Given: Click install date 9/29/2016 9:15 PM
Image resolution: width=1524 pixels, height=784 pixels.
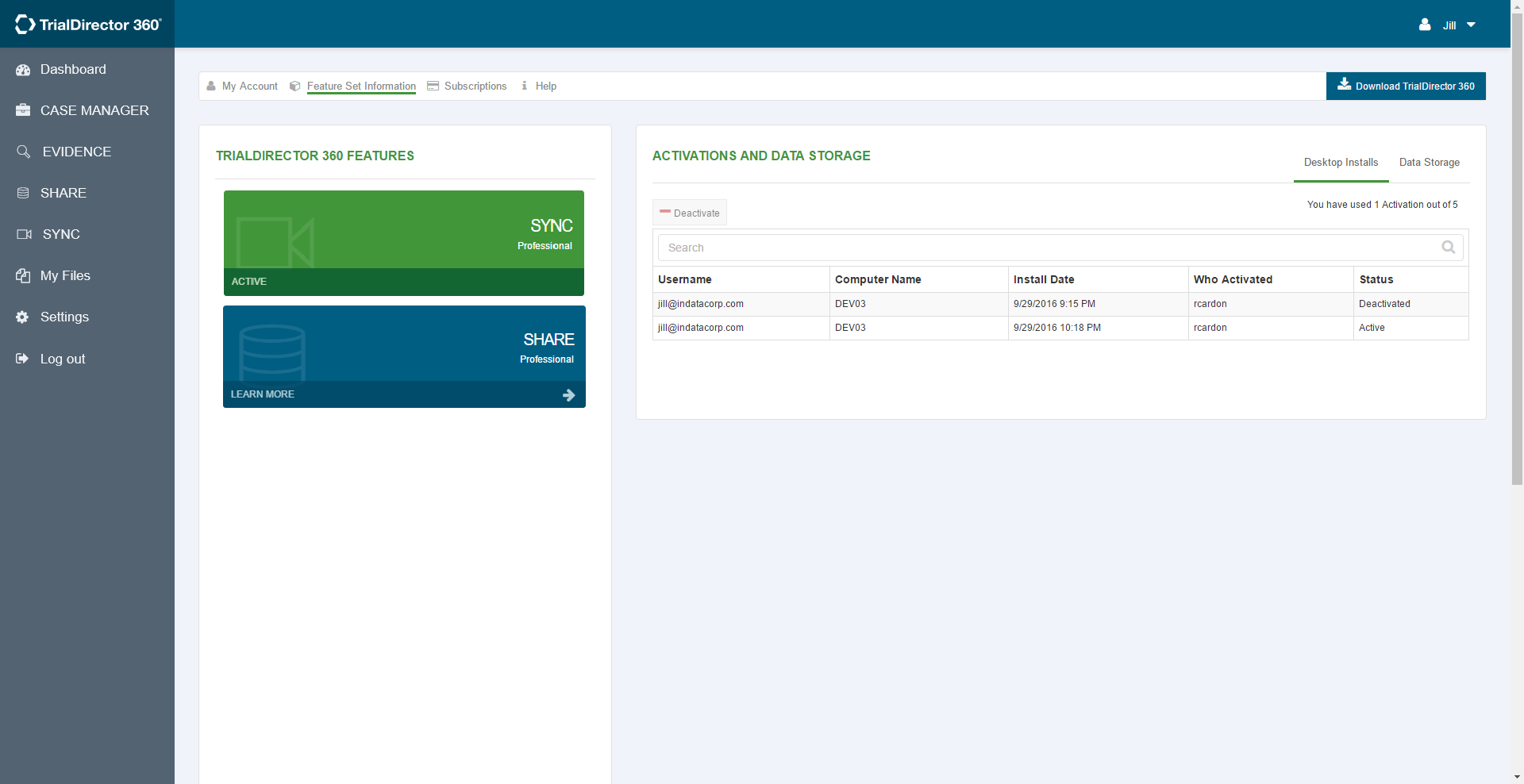Looking at the screenshot, I should [x=1054, y=304].
